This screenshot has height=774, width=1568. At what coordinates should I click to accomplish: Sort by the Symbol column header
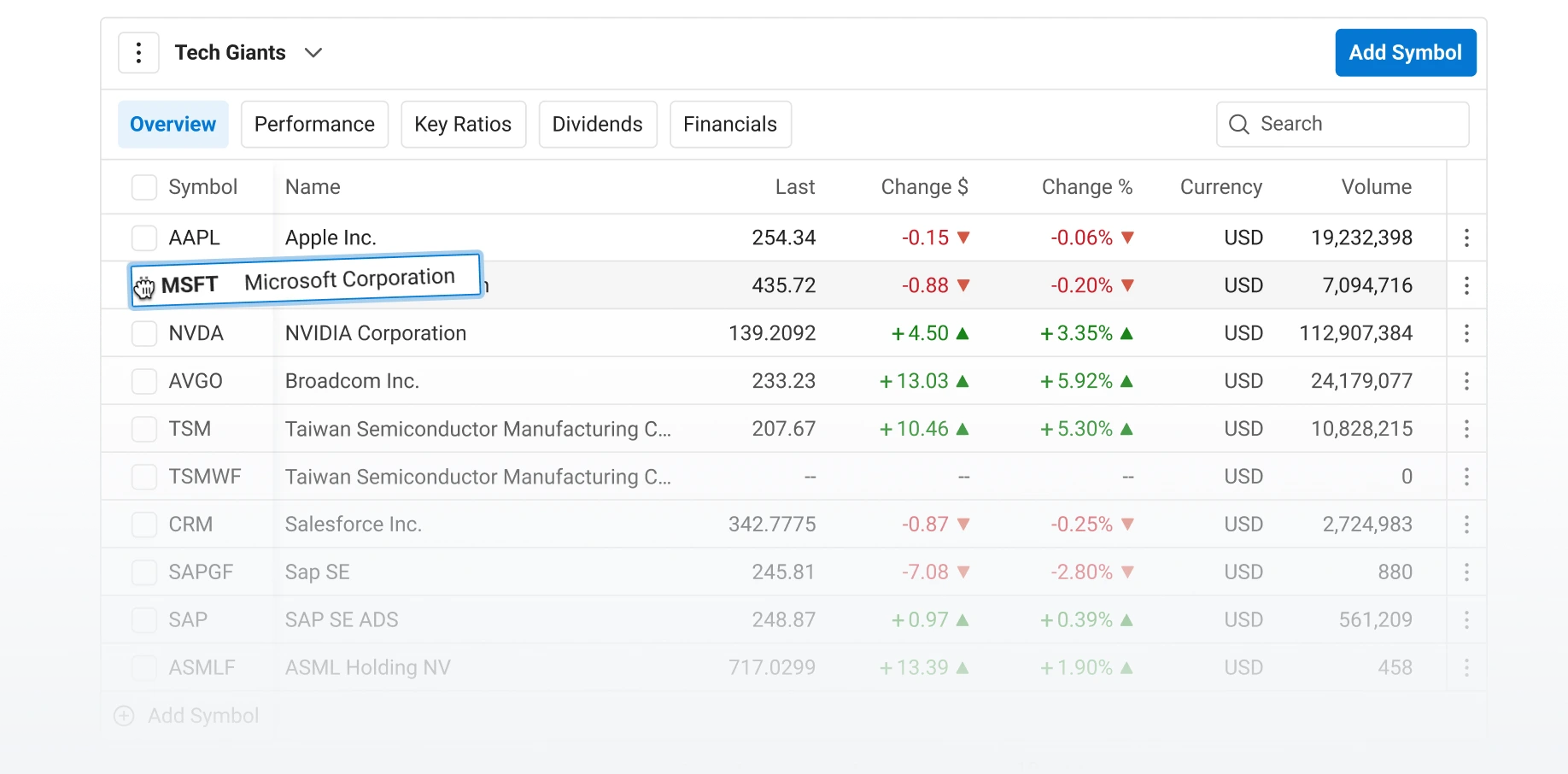(x=203, y=187)
